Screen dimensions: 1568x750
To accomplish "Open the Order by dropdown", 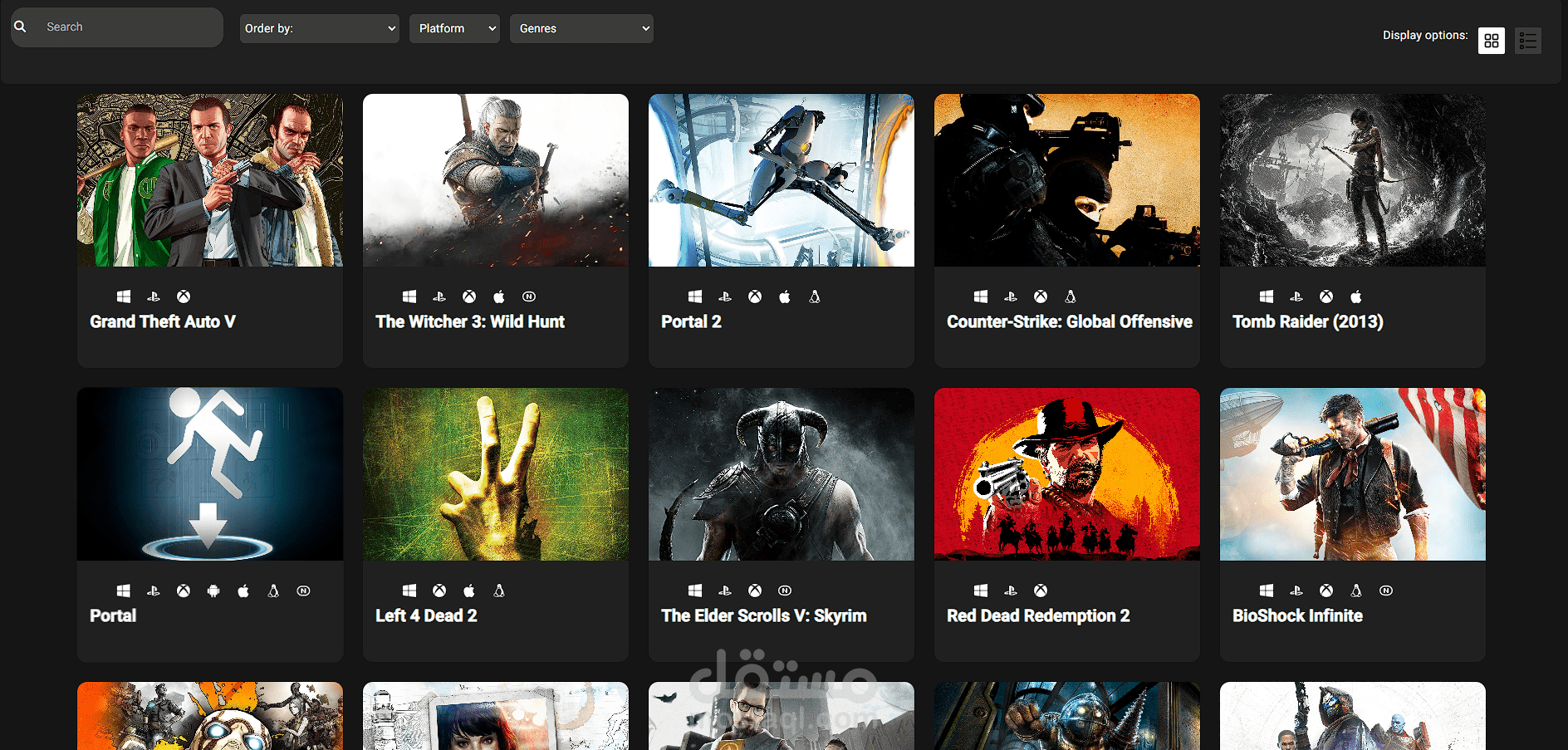I will point(320,28).
